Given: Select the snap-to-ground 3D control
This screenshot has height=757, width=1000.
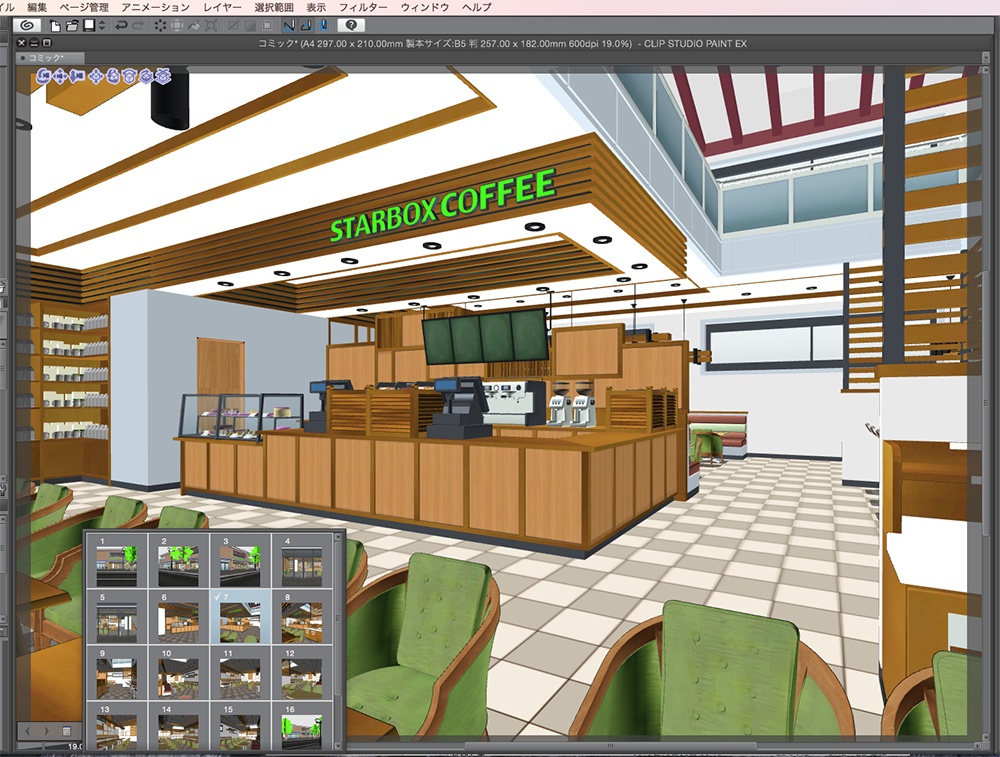Looking at the screenshot, I should [x=163, y=76].
